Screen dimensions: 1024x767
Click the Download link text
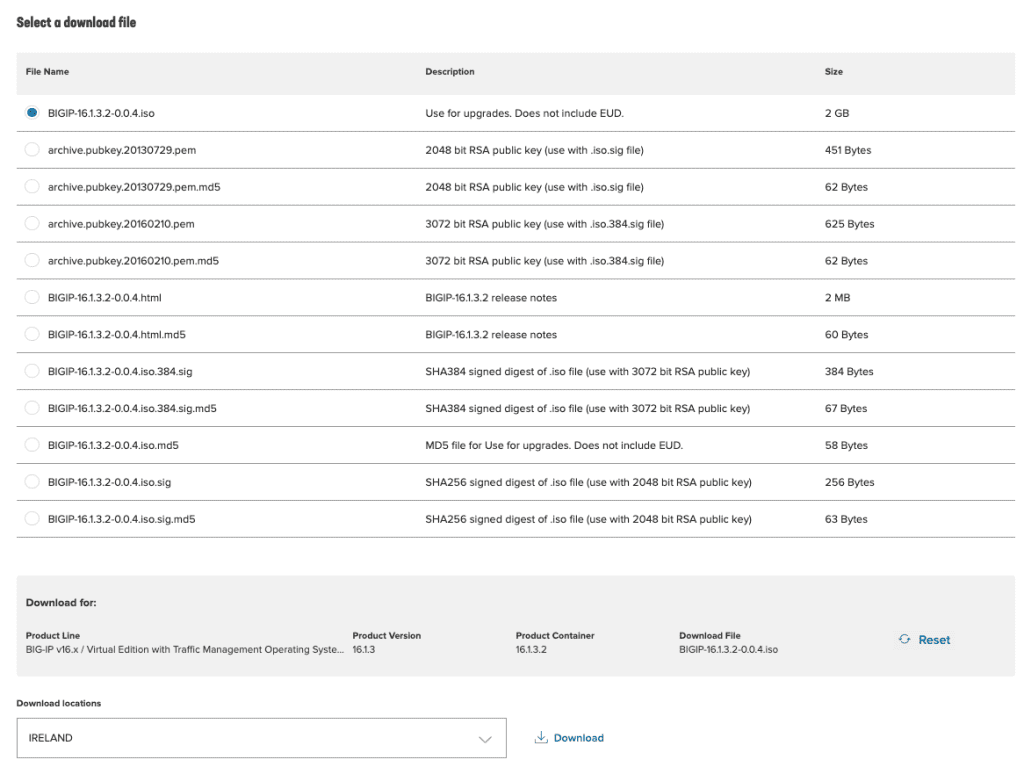tap(579, 738)
